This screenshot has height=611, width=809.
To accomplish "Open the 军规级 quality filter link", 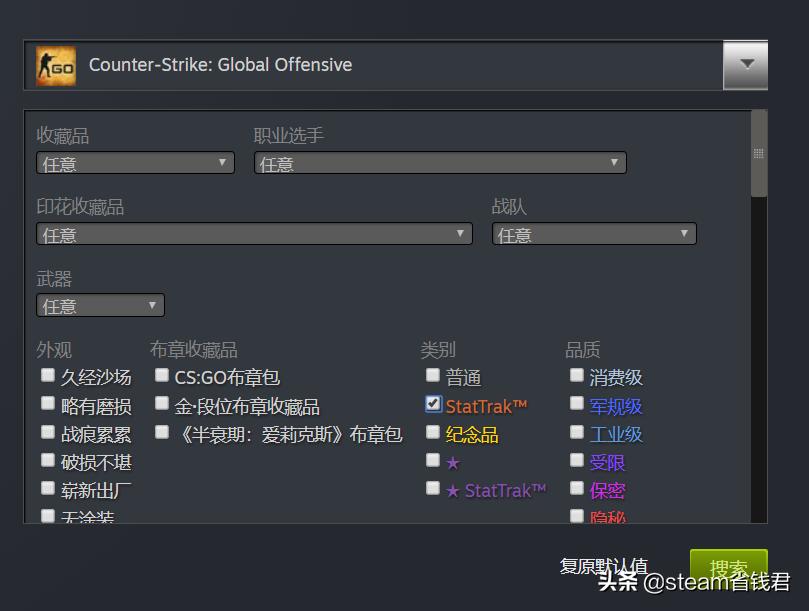I will [x=613, y=404].
